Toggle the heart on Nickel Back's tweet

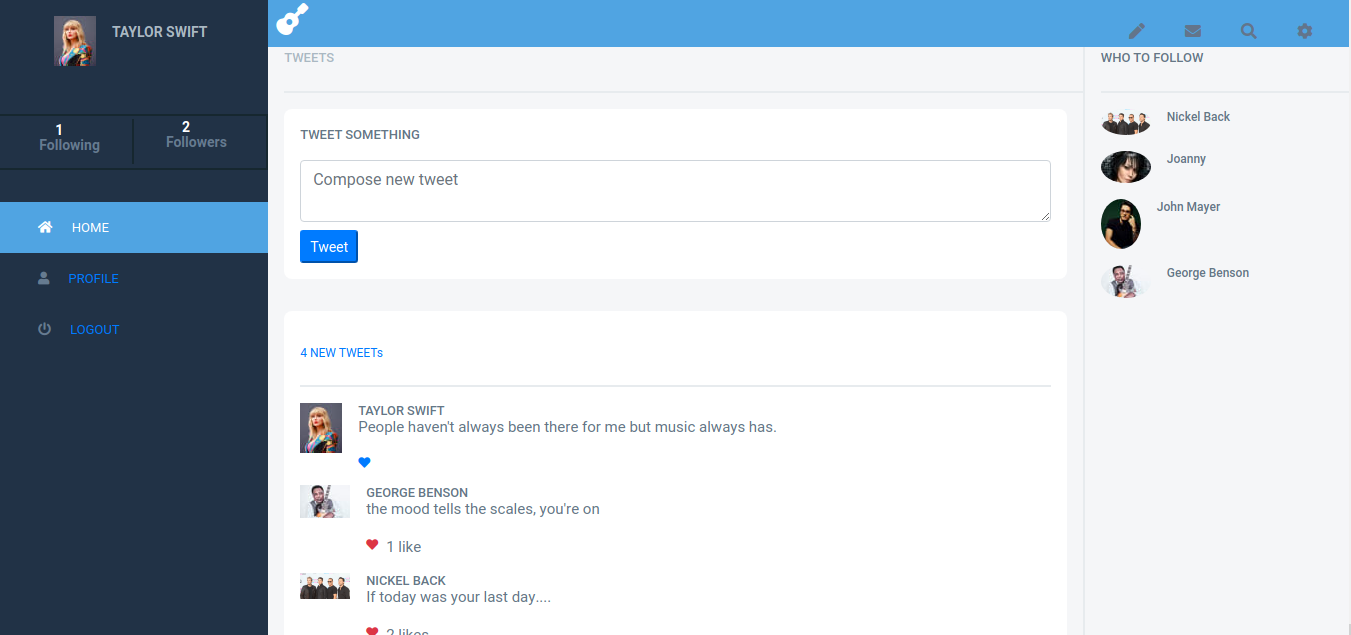373,631
